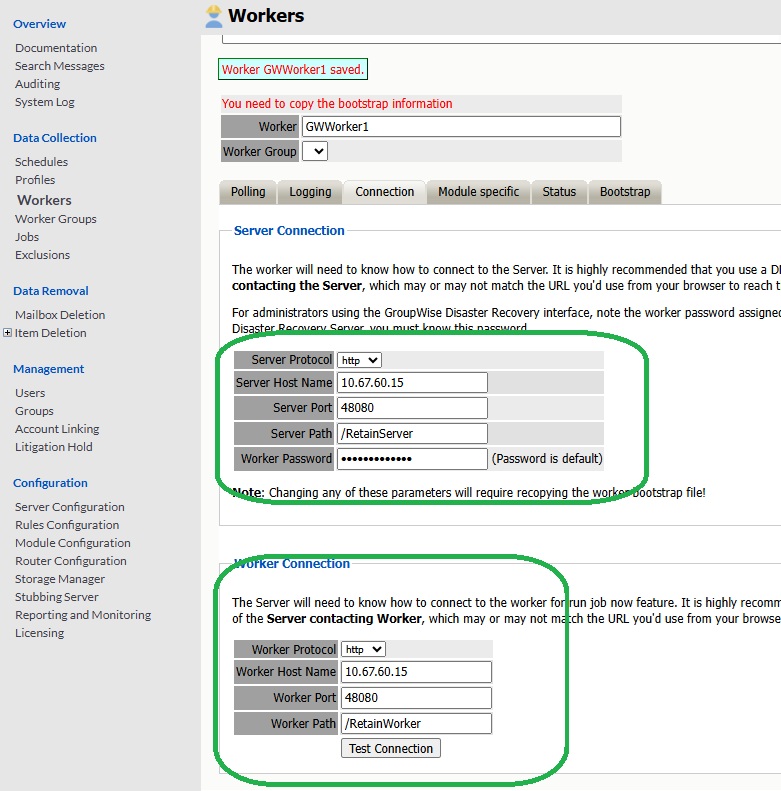Open the Module specific tab
Screen dimensions: 781x791
click(478, 192)
